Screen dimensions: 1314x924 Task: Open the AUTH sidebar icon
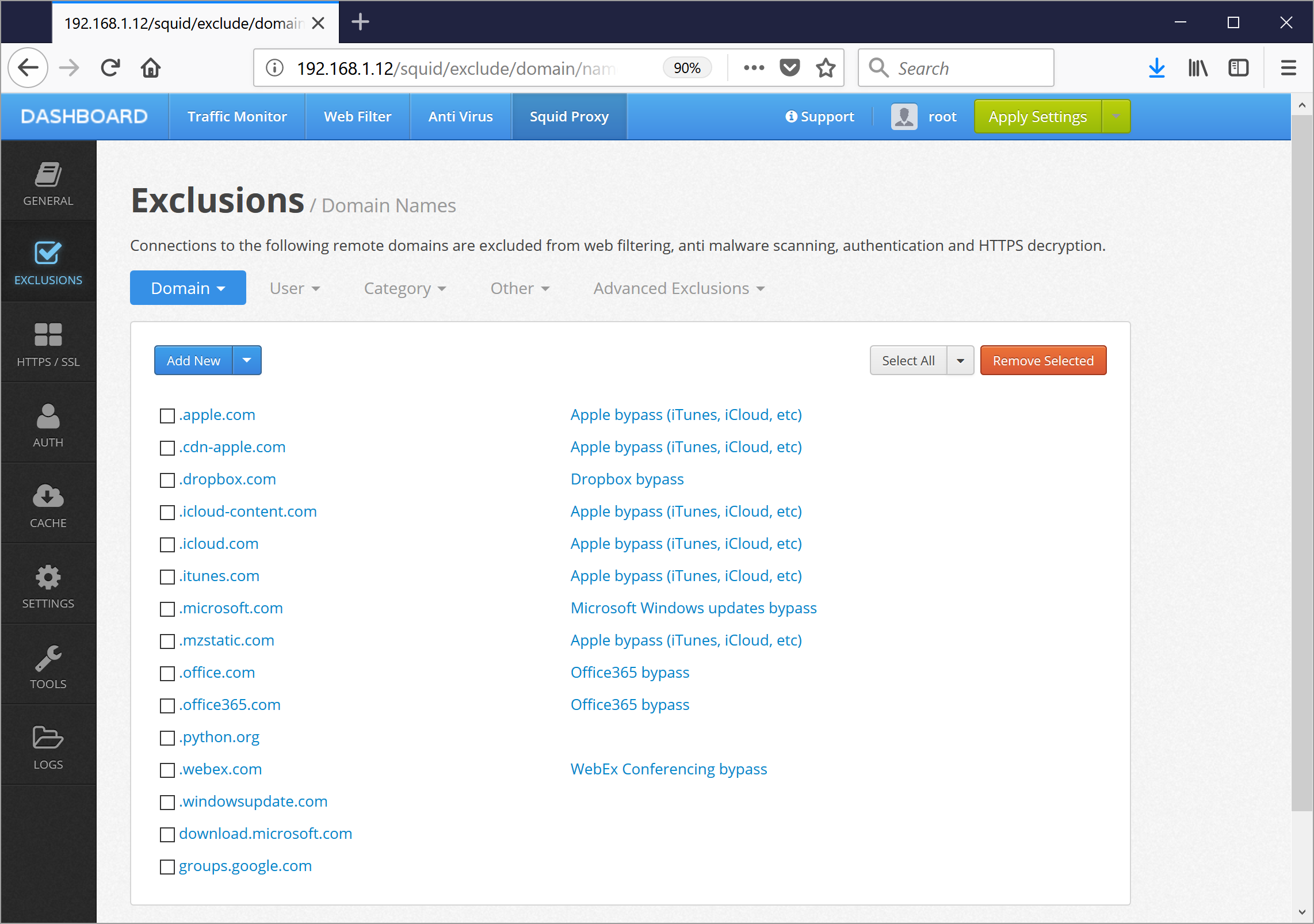[x=47, y=421]
